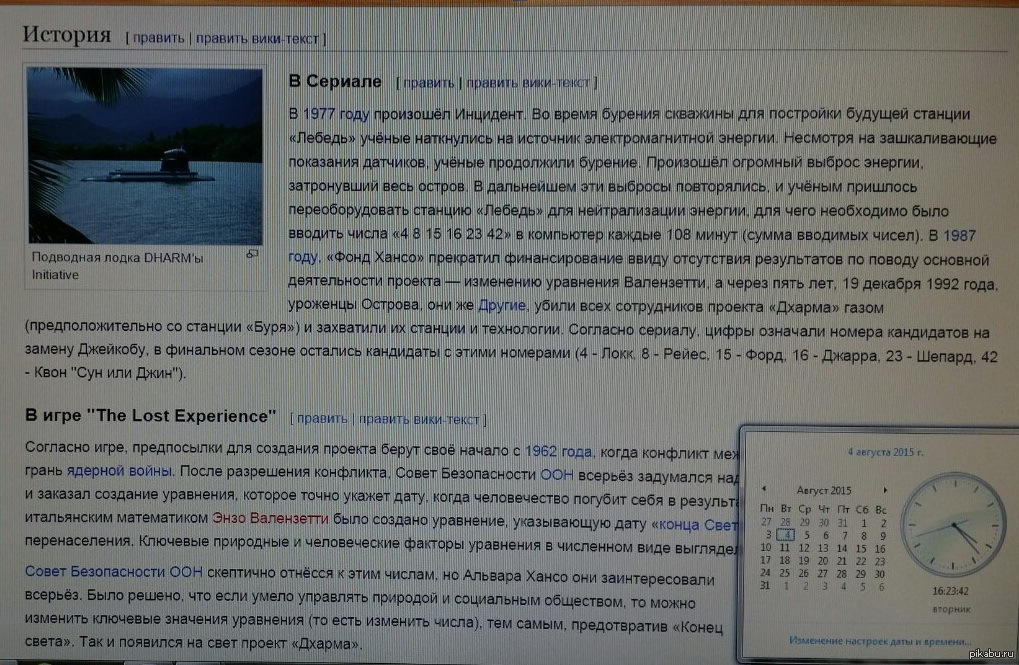The image size is (1019, 665).
Task: Click 'править' beside 'В Сериале' heading
Action: 428,82
